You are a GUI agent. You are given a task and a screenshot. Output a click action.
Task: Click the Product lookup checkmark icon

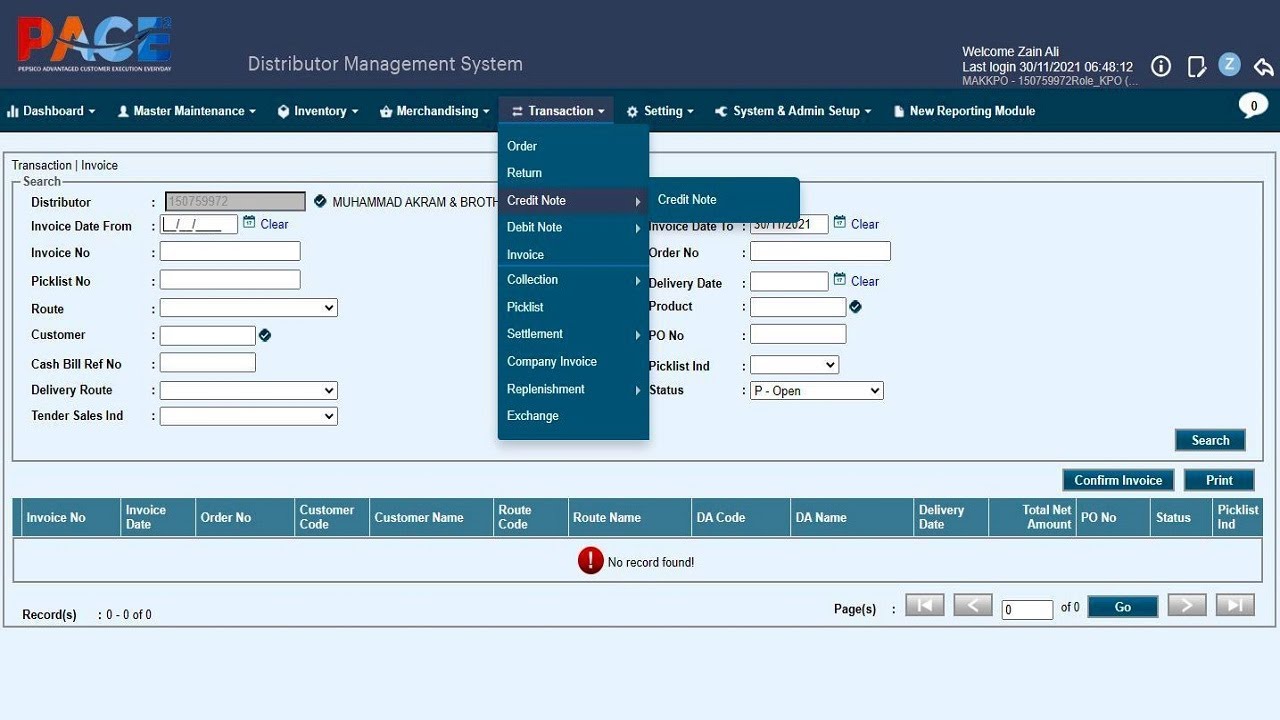855,307
